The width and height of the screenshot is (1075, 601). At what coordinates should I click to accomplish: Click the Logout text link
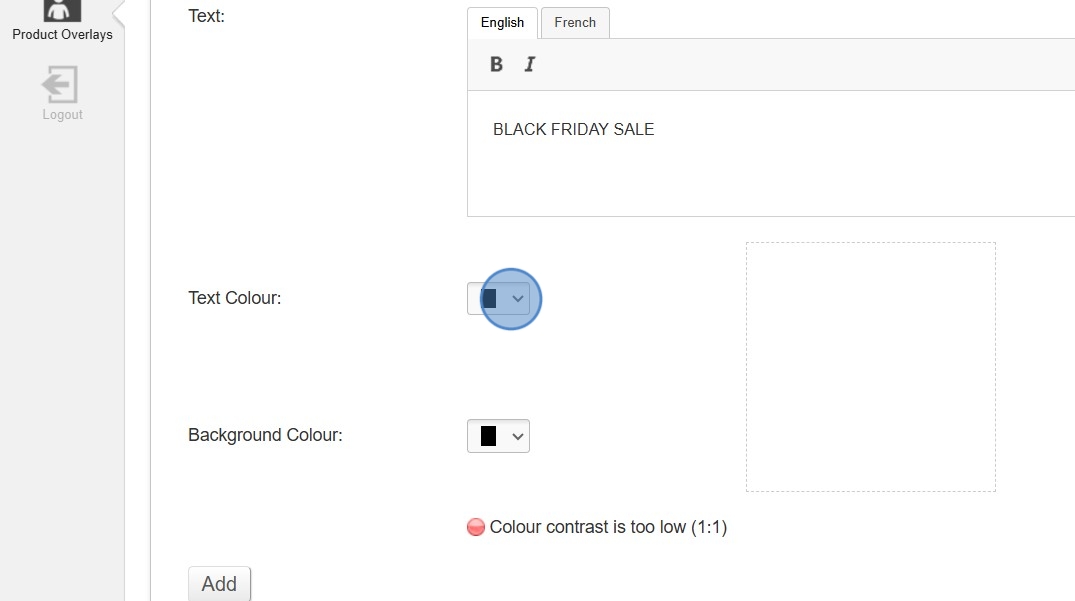tap(62, 115)
